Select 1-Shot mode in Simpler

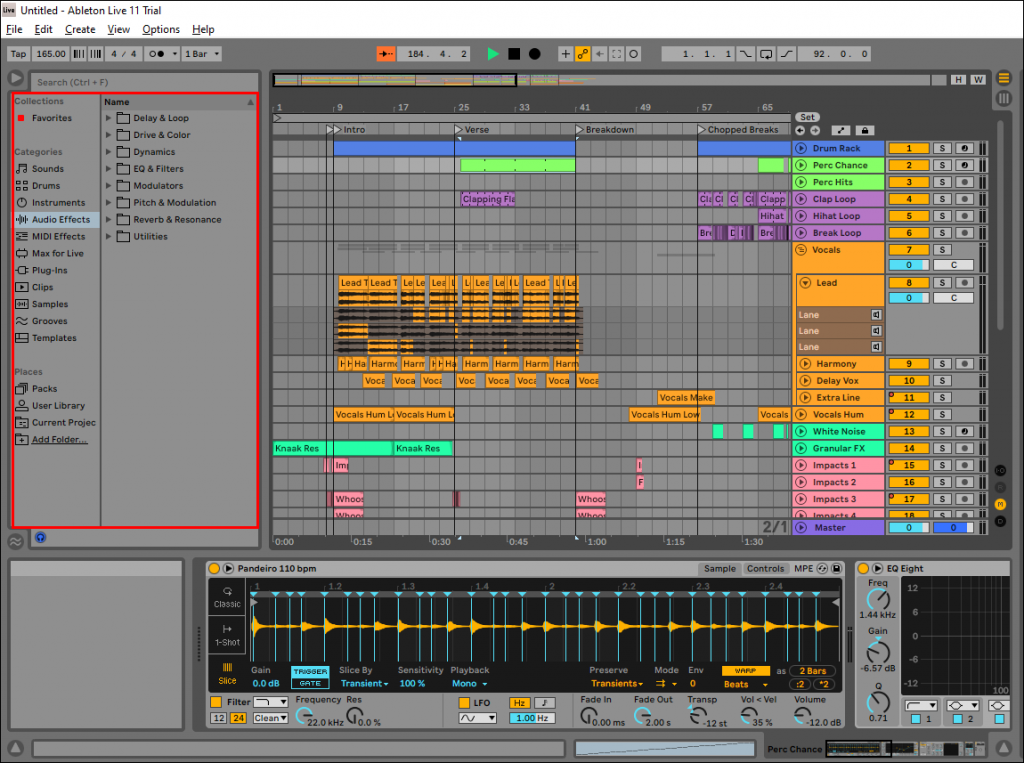pyautogui.click(x=227, y=636)
